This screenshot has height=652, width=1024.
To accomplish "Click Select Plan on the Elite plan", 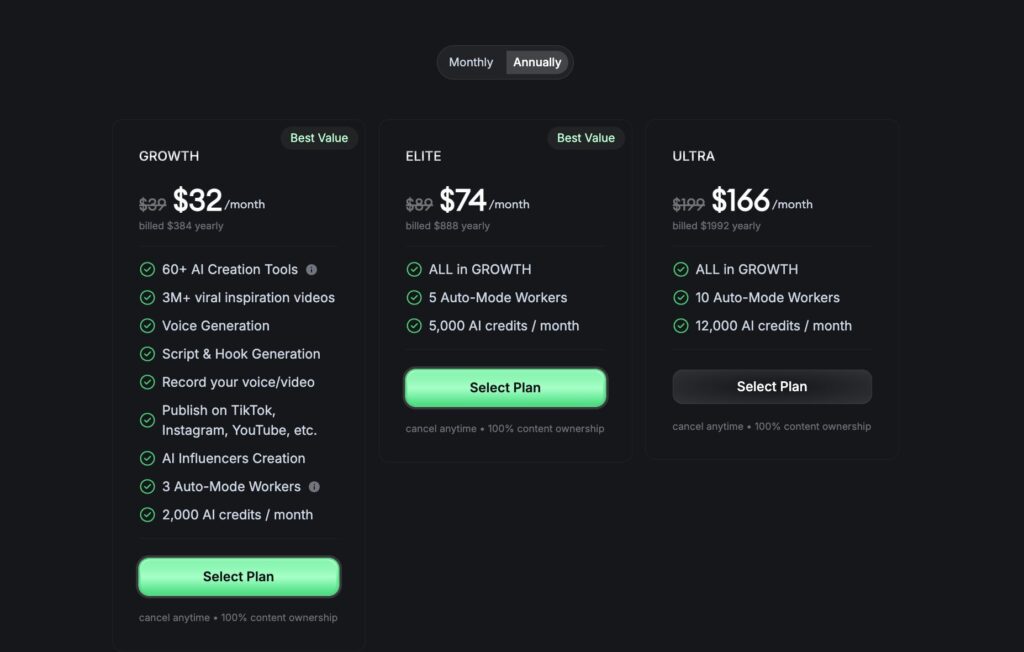I will pos(505,387).
